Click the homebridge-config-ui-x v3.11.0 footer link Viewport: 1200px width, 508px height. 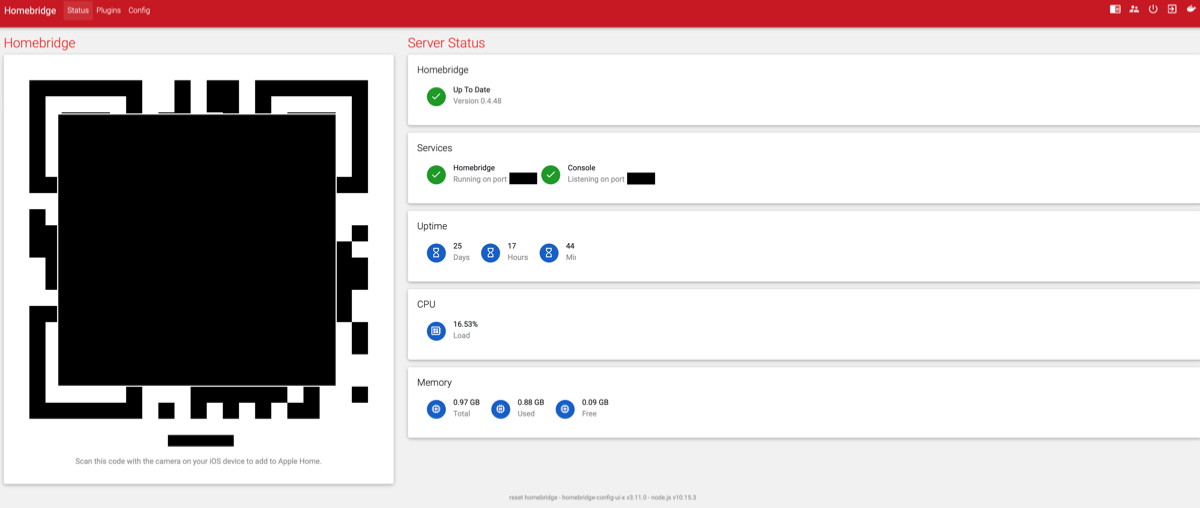pos(605,497)
